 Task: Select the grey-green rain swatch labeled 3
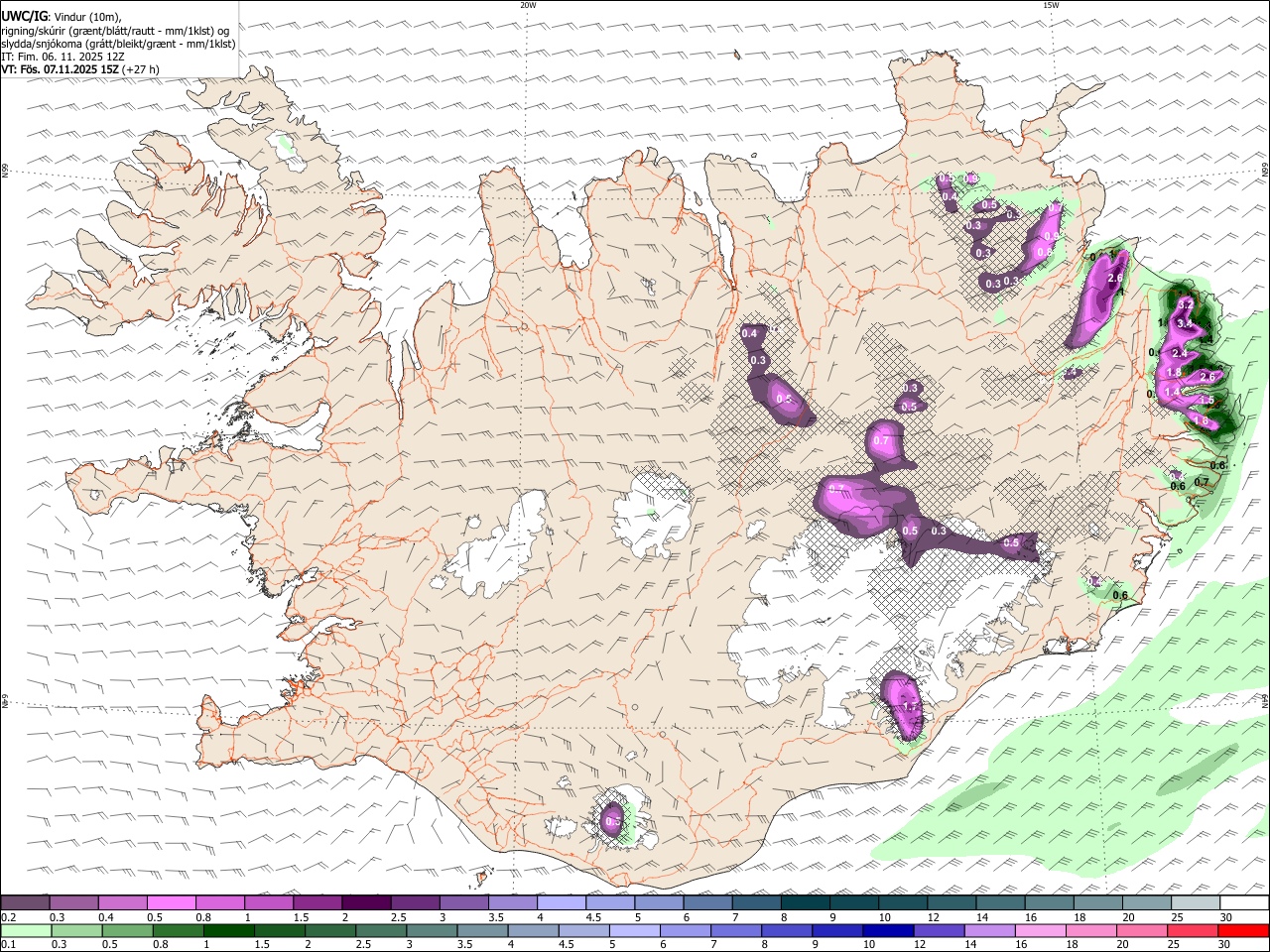click(x=432, y=931)
